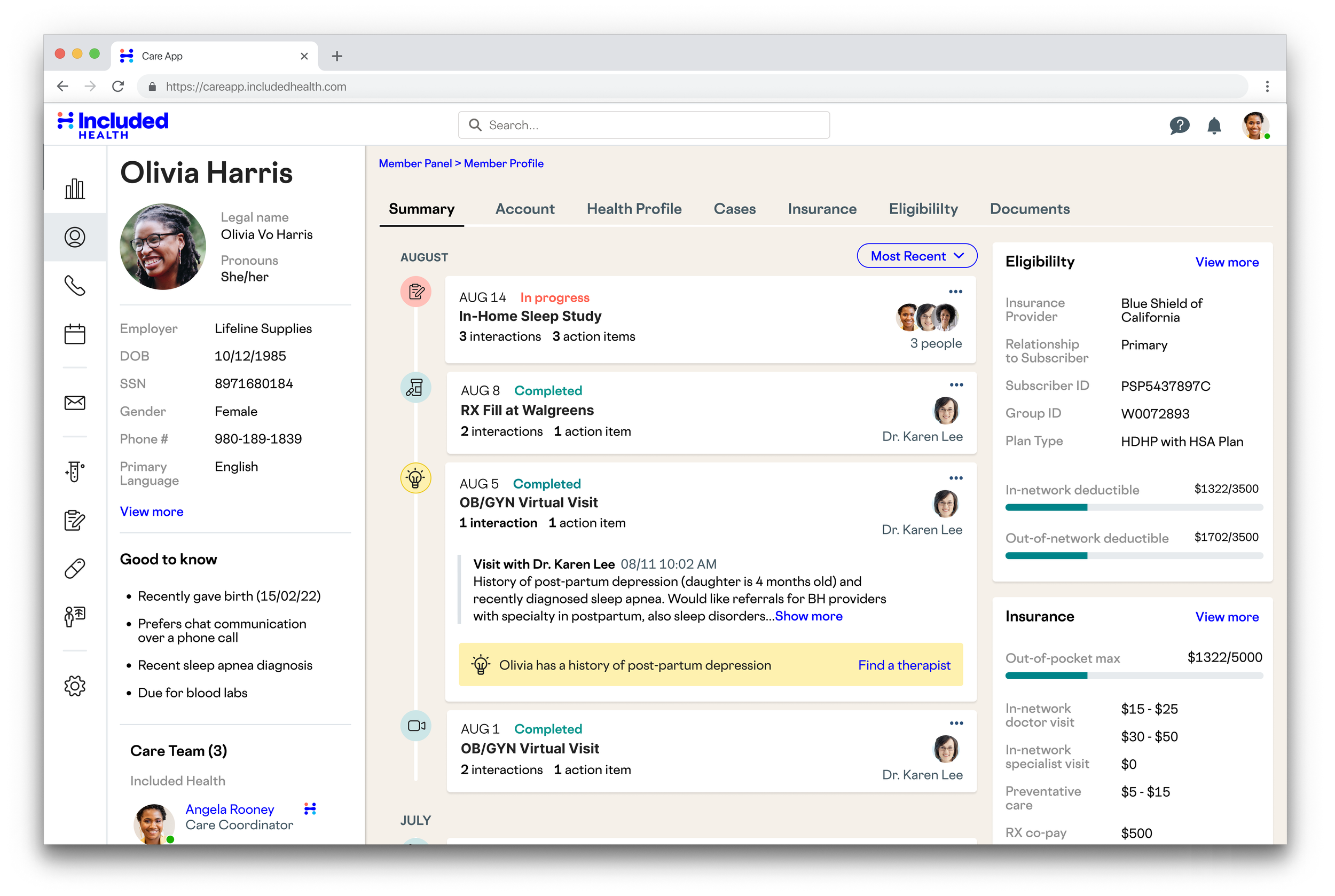
Task: Click View more in Eligibility panel
Action: point(1227,262)
